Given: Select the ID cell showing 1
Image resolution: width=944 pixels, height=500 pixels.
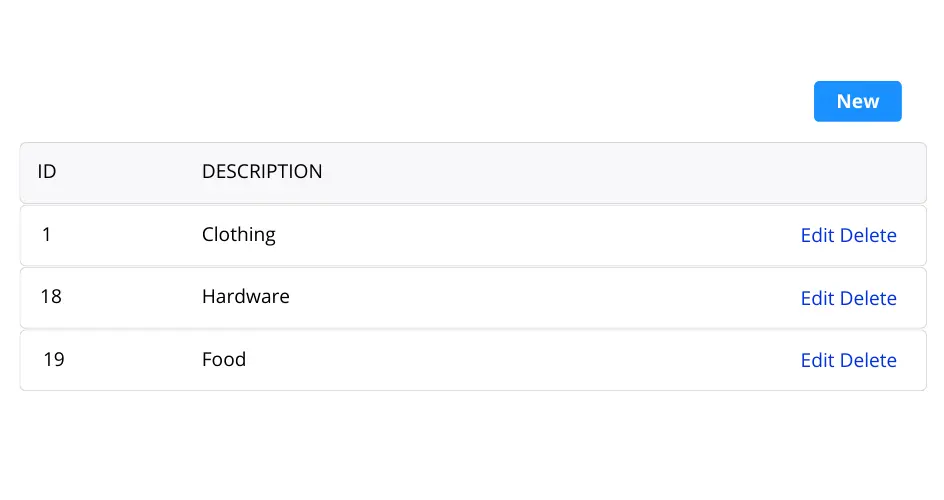Looking at the screenshot, I should point(46,234).
